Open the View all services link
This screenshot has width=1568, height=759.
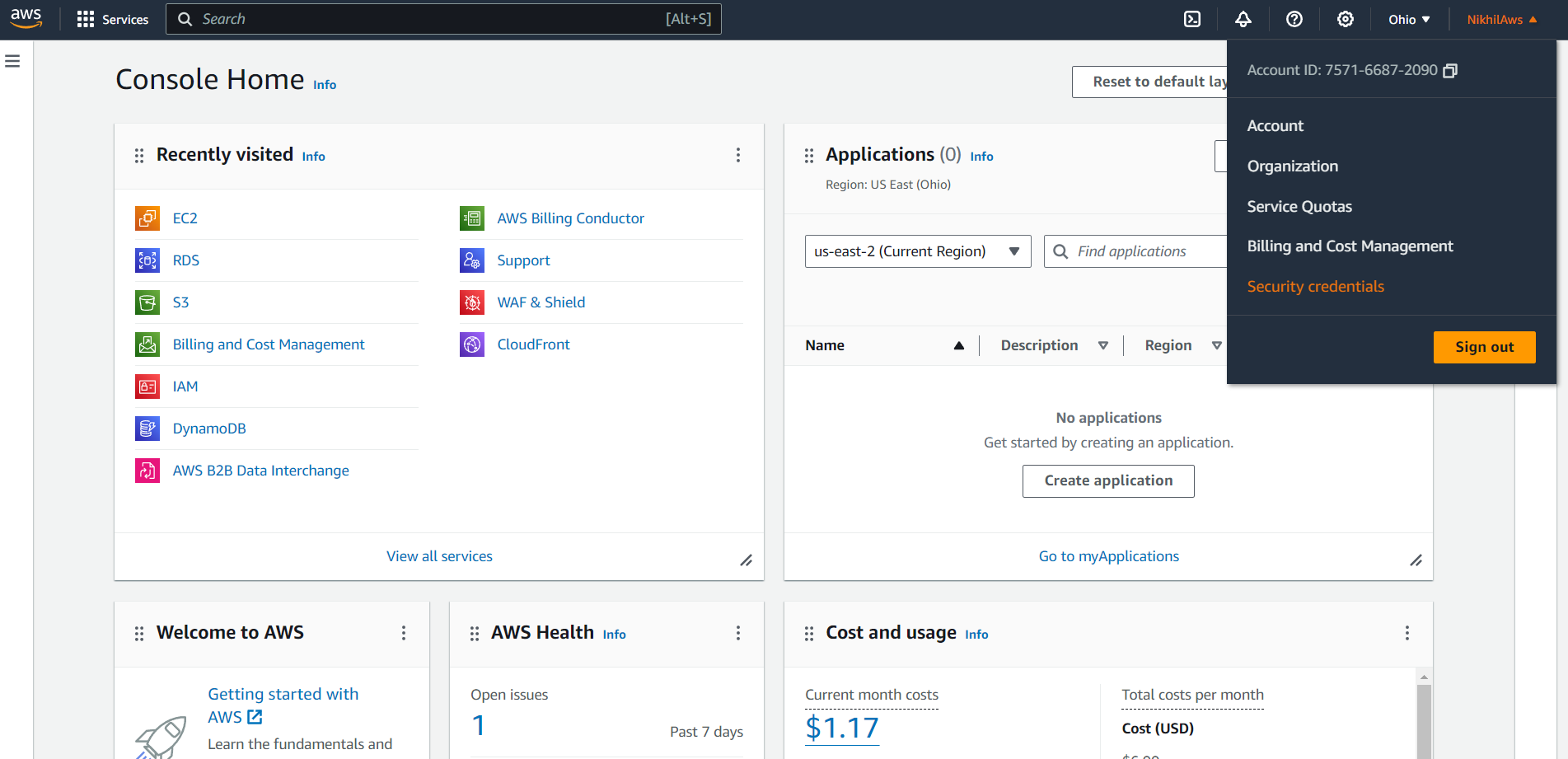pos(439,556)
